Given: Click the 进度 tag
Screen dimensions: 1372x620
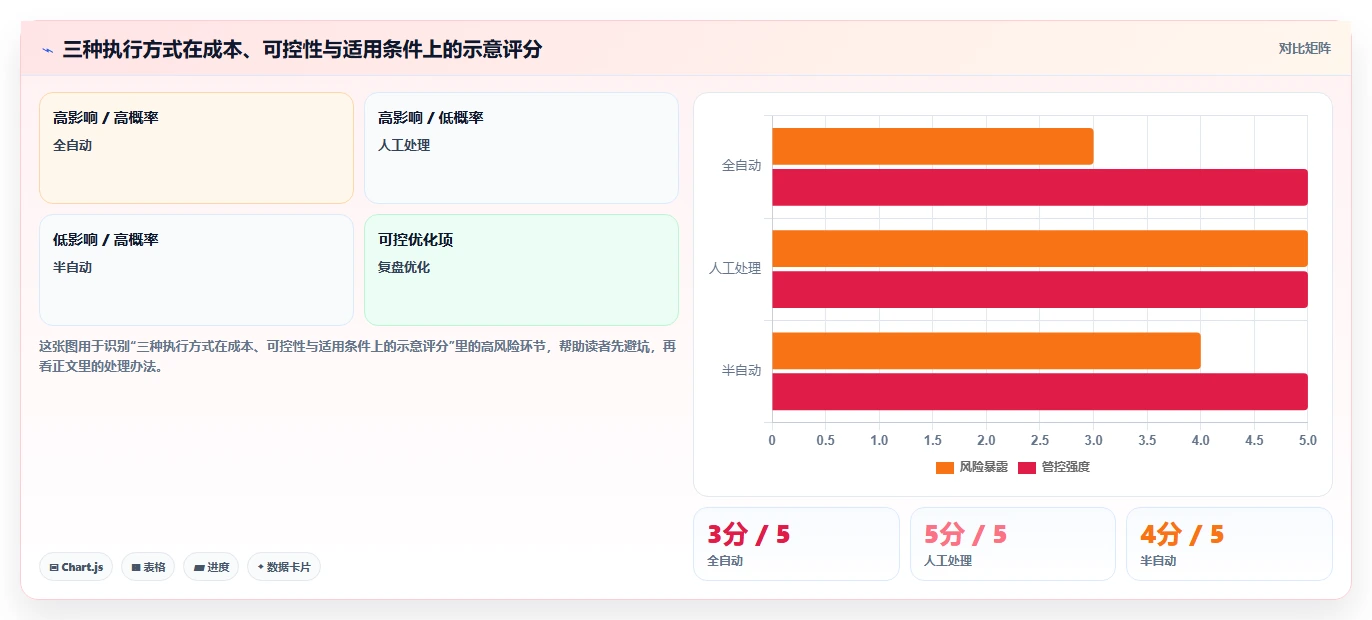Looking at the screenshot, I should (x=211, y=567).
